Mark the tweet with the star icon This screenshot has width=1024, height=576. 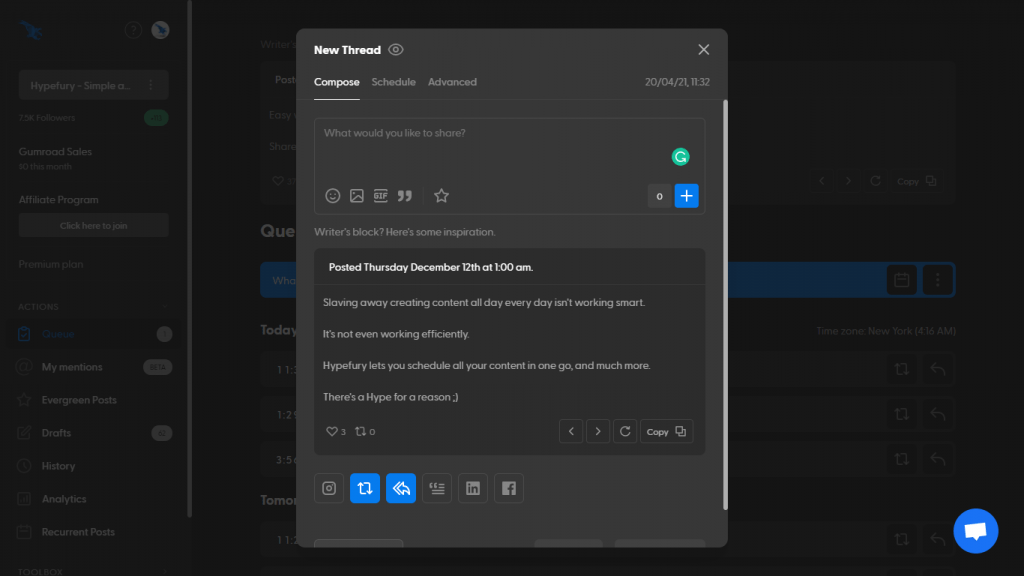(x=441, y=196)
